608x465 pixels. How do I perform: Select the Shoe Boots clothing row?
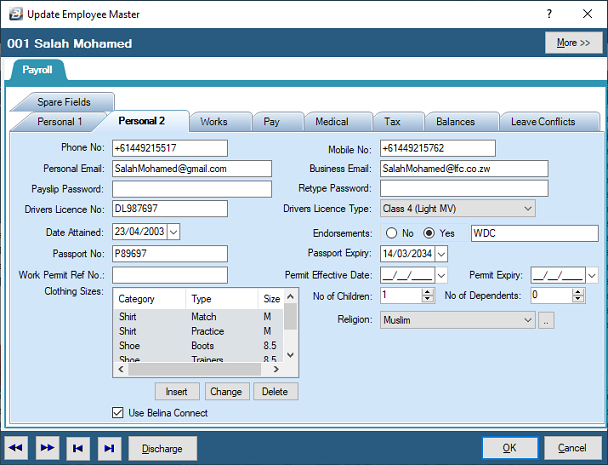[x=198, y=346]
